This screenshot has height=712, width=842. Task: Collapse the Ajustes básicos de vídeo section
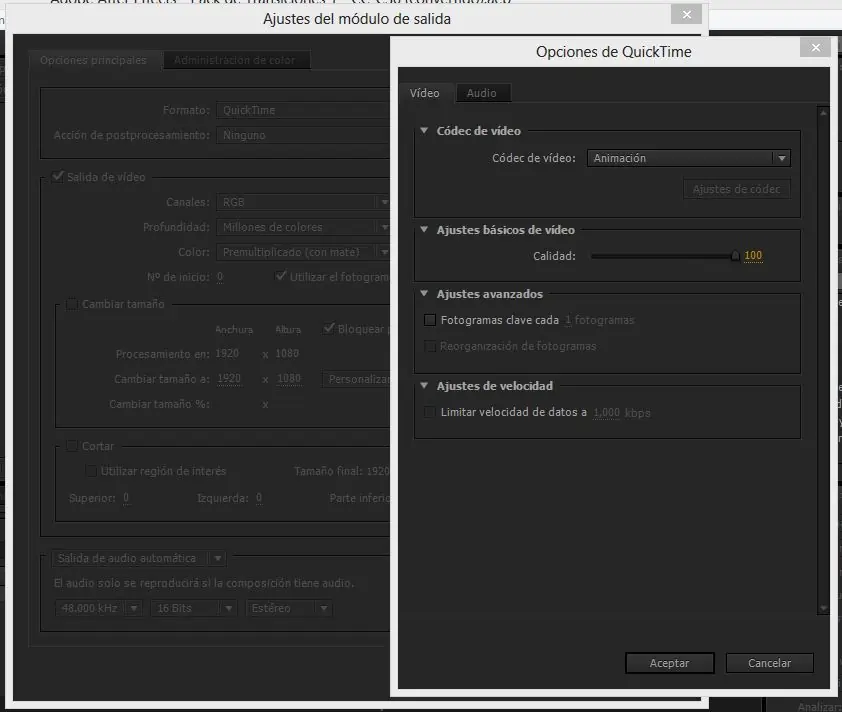click(x=424, y=229)
